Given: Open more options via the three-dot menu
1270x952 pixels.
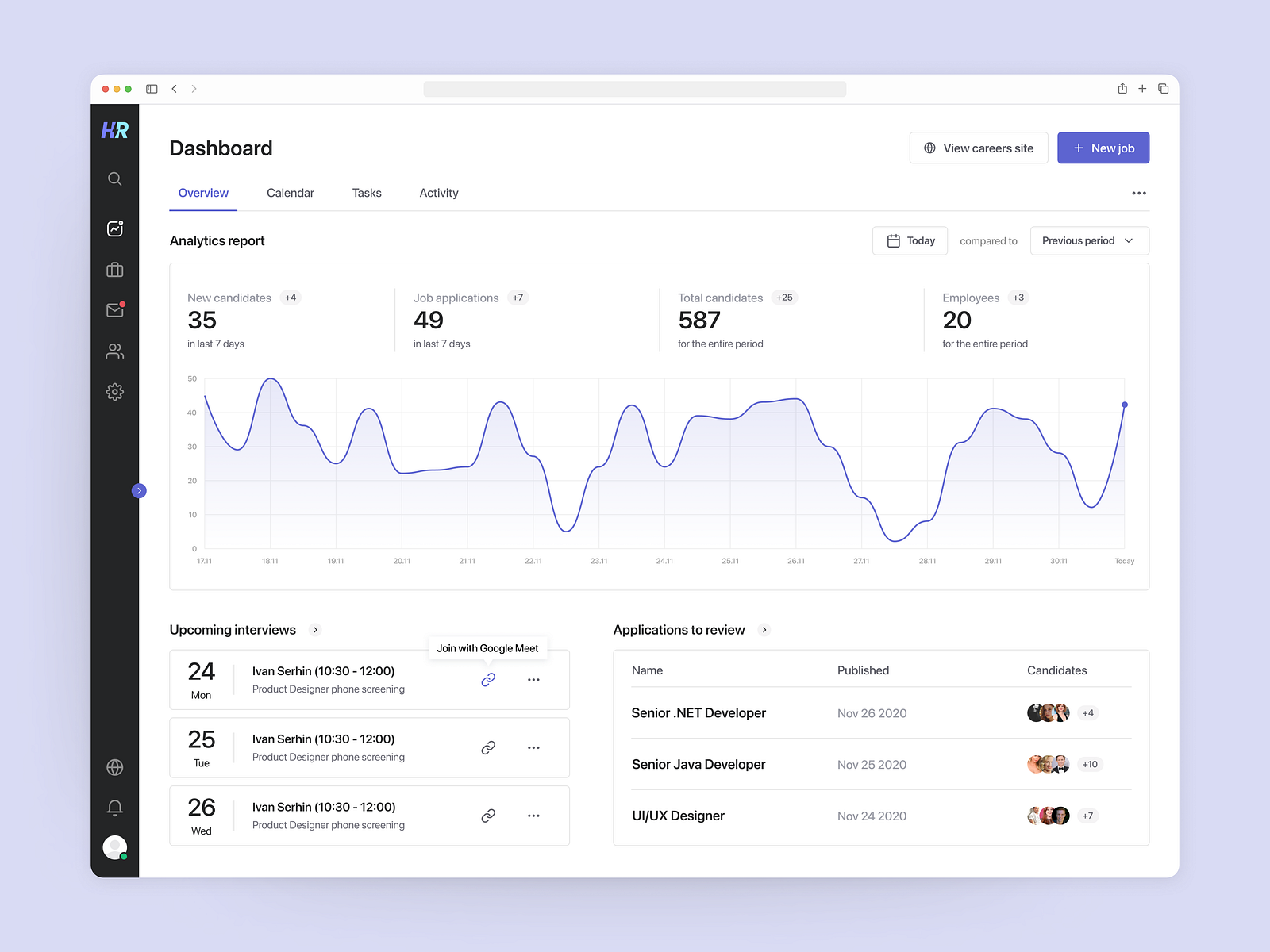Looking at the screenshot, I should coord(1139,193).
